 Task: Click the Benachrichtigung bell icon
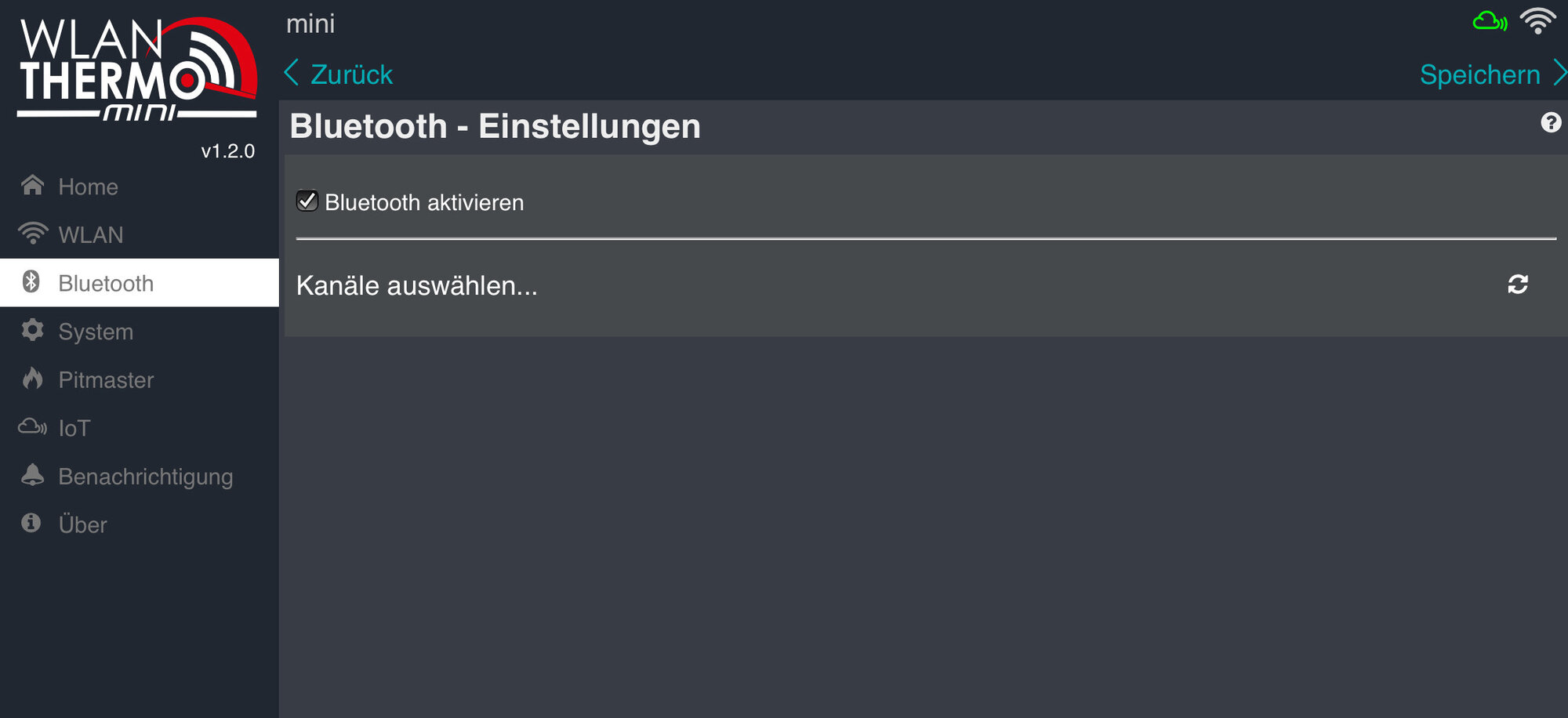click(32, 475)
